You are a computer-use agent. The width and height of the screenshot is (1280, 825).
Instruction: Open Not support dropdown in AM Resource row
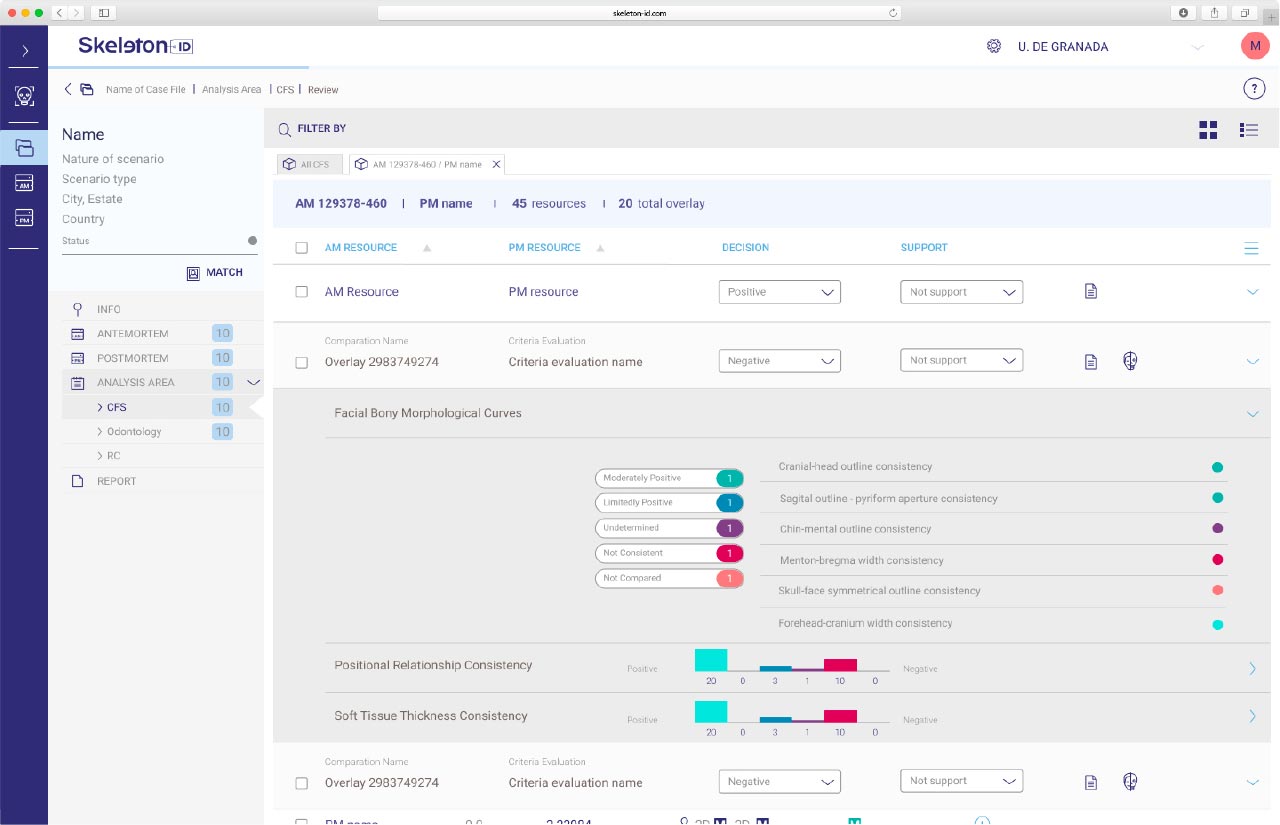[961, 292]
